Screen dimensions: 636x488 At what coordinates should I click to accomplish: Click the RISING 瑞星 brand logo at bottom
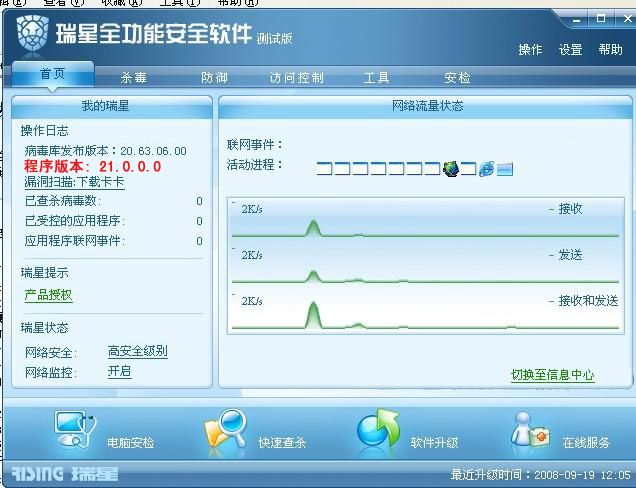[64, 474]
